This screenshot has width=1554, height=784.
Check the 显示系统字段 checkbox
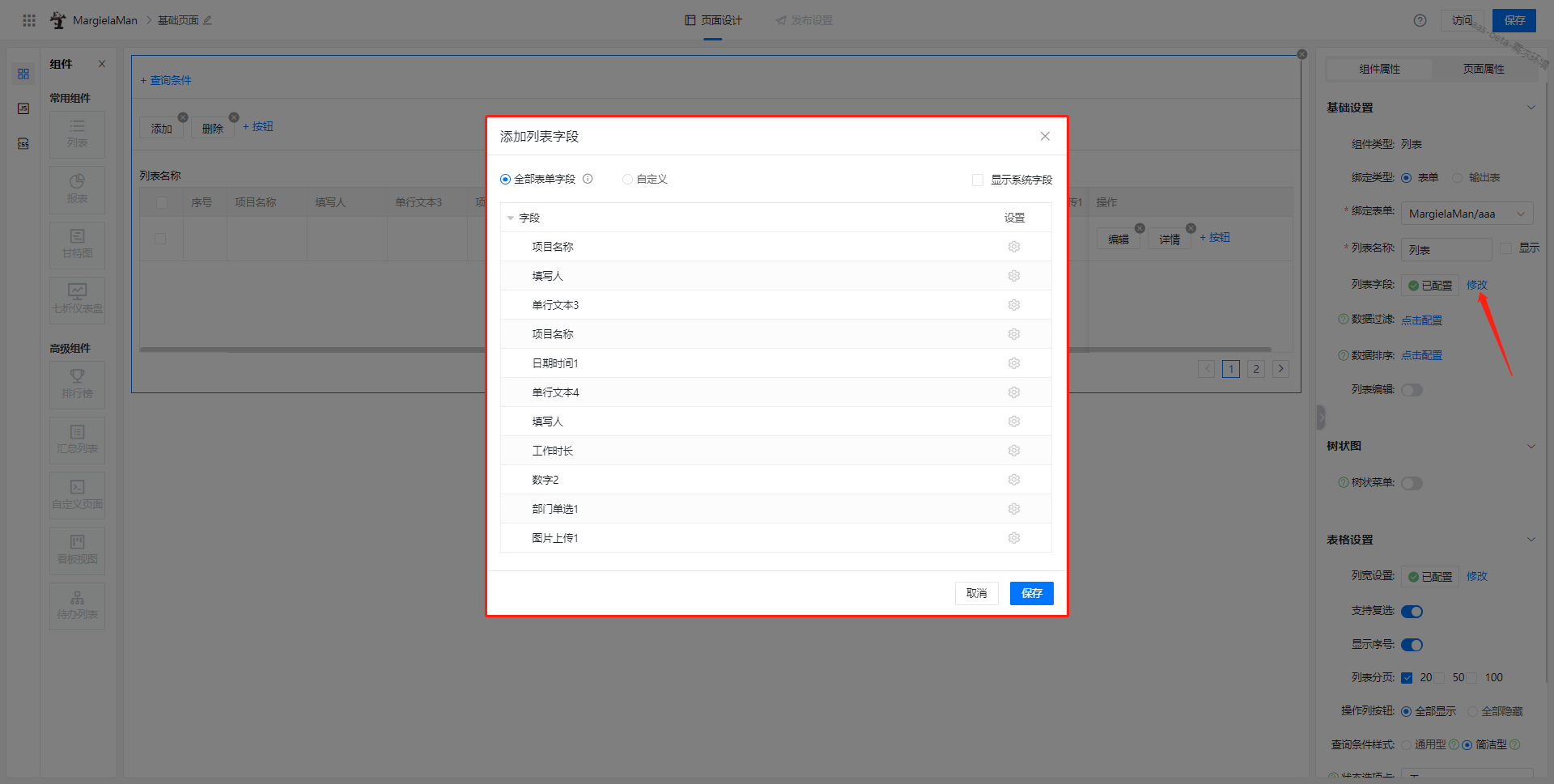pos(978,180)
